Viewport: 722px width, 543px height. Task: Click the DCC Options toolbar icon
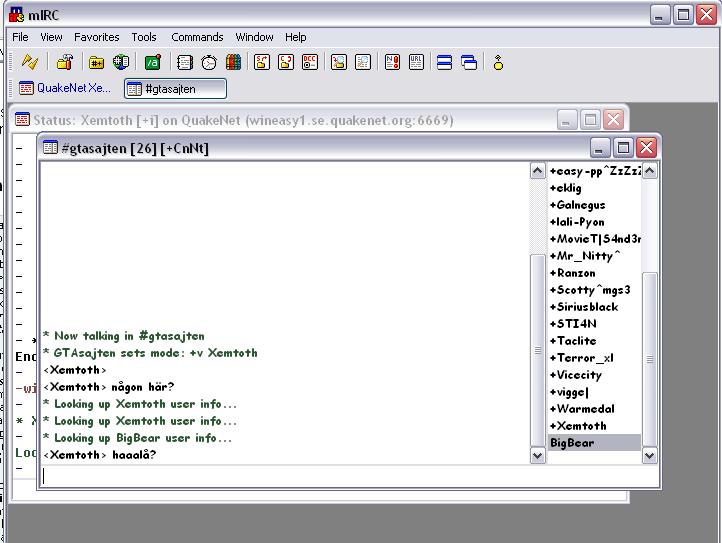pos(311,62)
